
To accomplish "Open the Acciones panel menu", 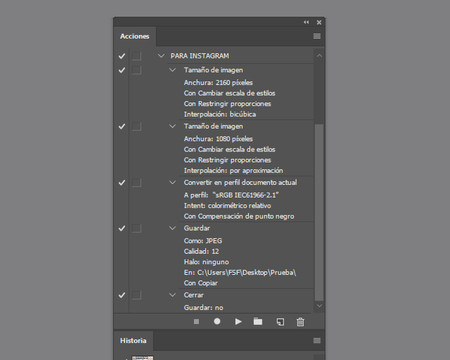I will coord(317,36).
